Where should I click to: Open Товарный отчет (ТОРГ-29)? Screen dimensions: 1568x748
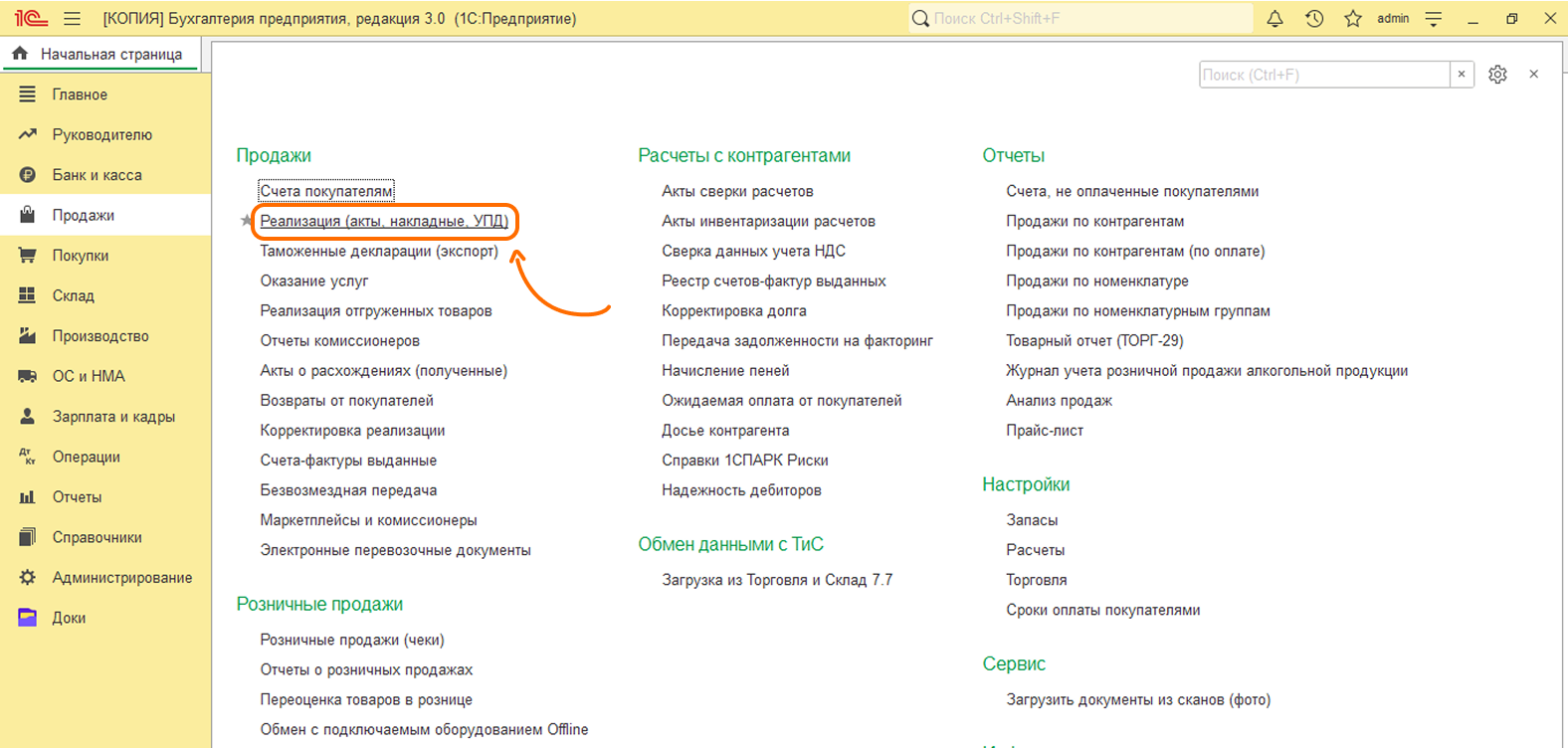pyautogui.click(x=1094, y=340)
